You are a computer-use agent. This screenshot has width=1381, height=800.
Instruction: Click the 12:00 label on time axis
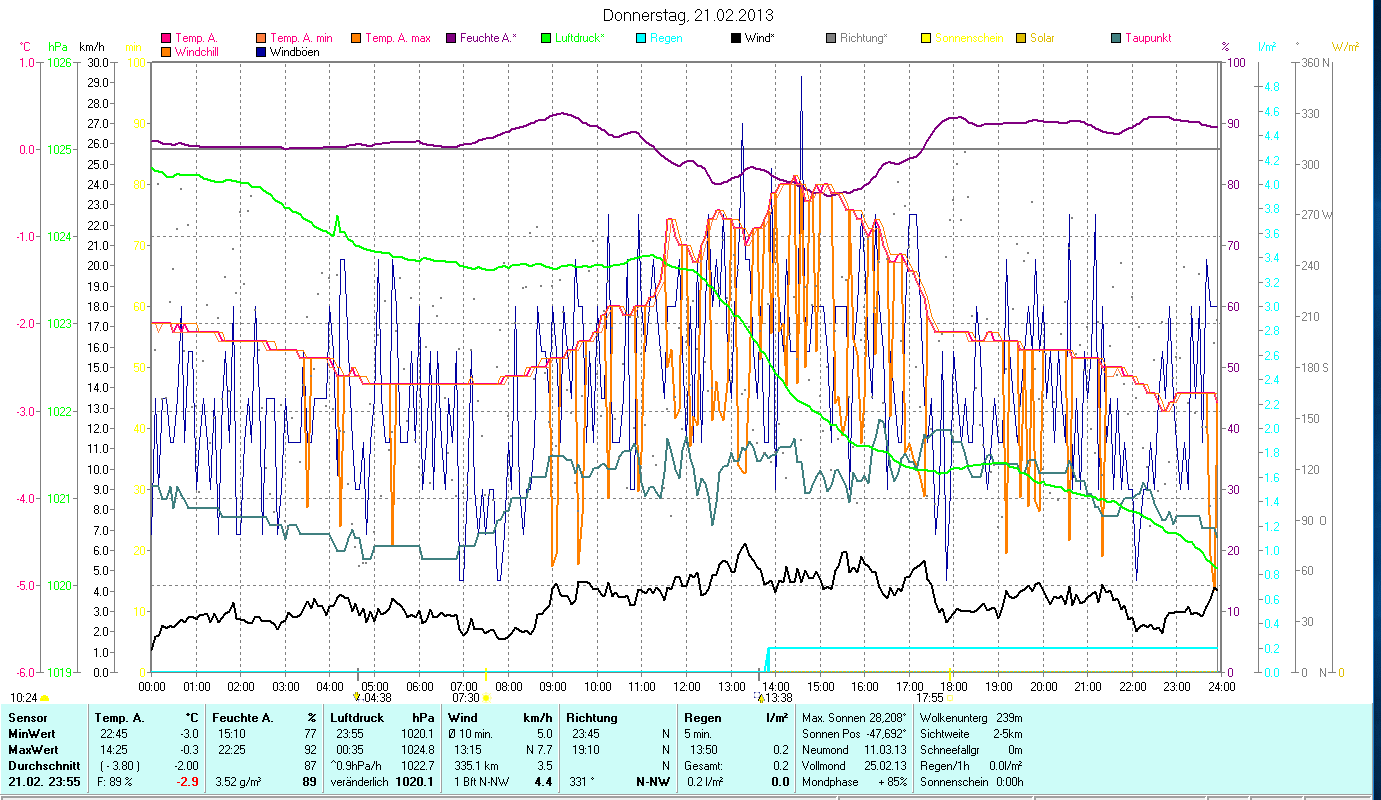[687, 687]
